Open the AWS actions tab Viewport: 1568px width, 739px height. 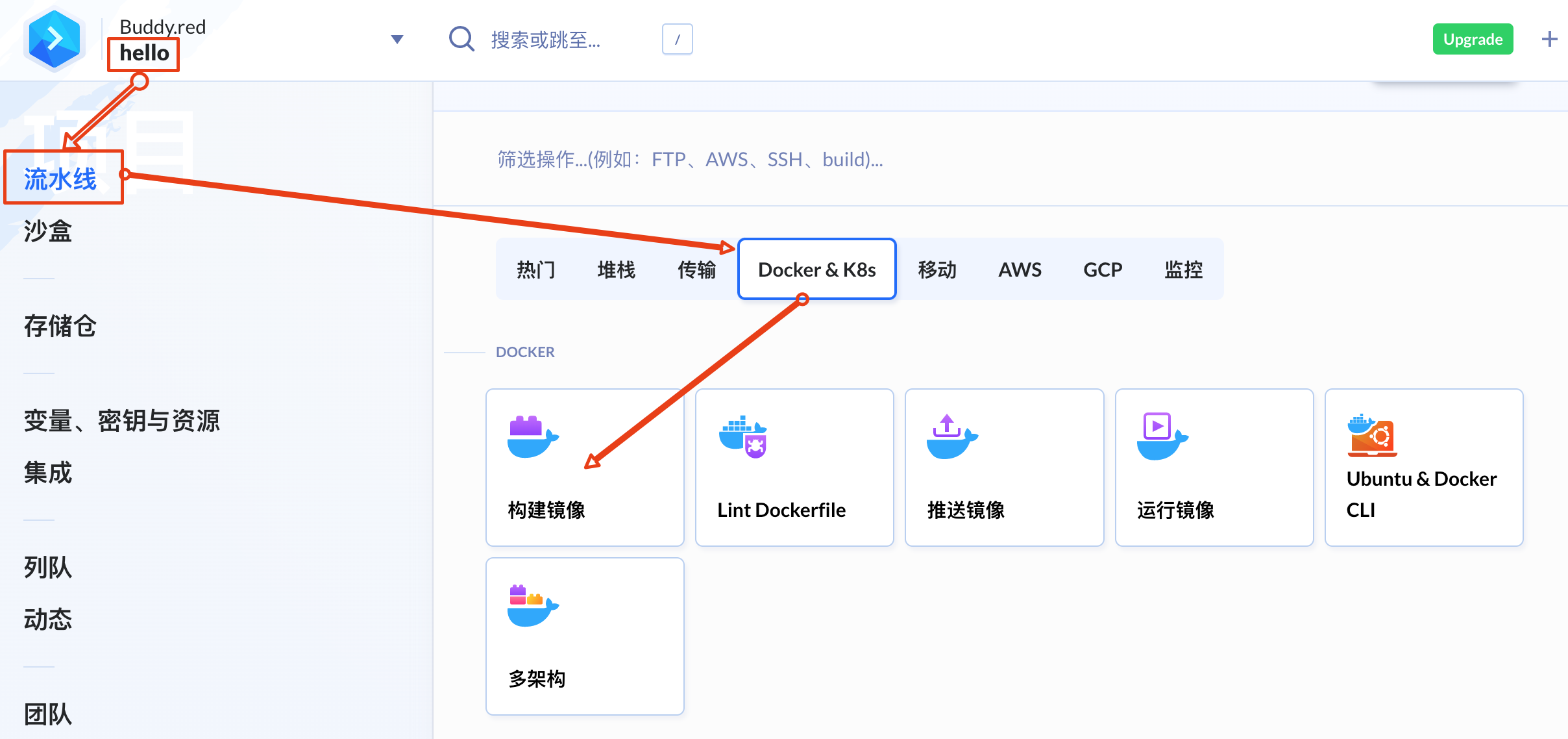pyautogui.click(x=1020, y=269)
